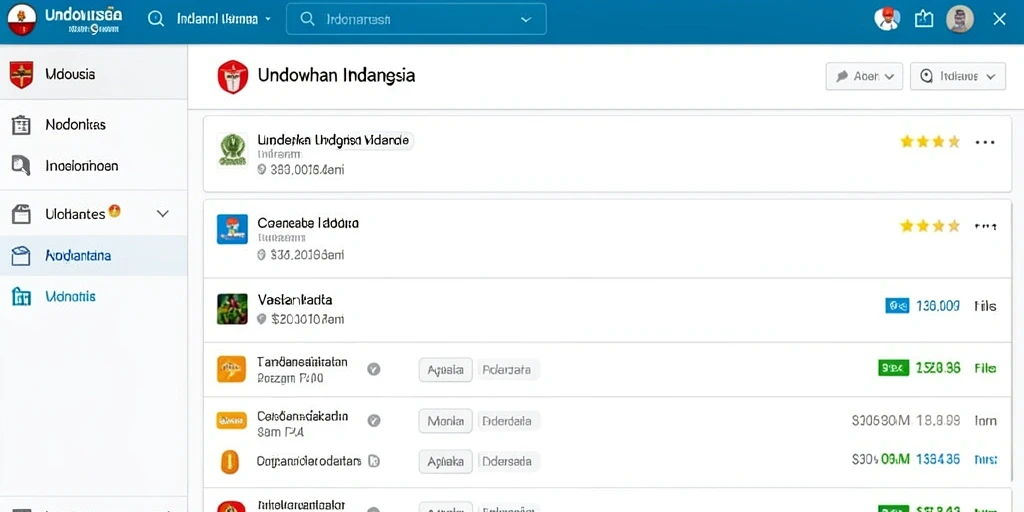The image size is (1024, 512).
Task: Open the red-cap user avatar
Action: pyautogui.click(x=887, y=19)
